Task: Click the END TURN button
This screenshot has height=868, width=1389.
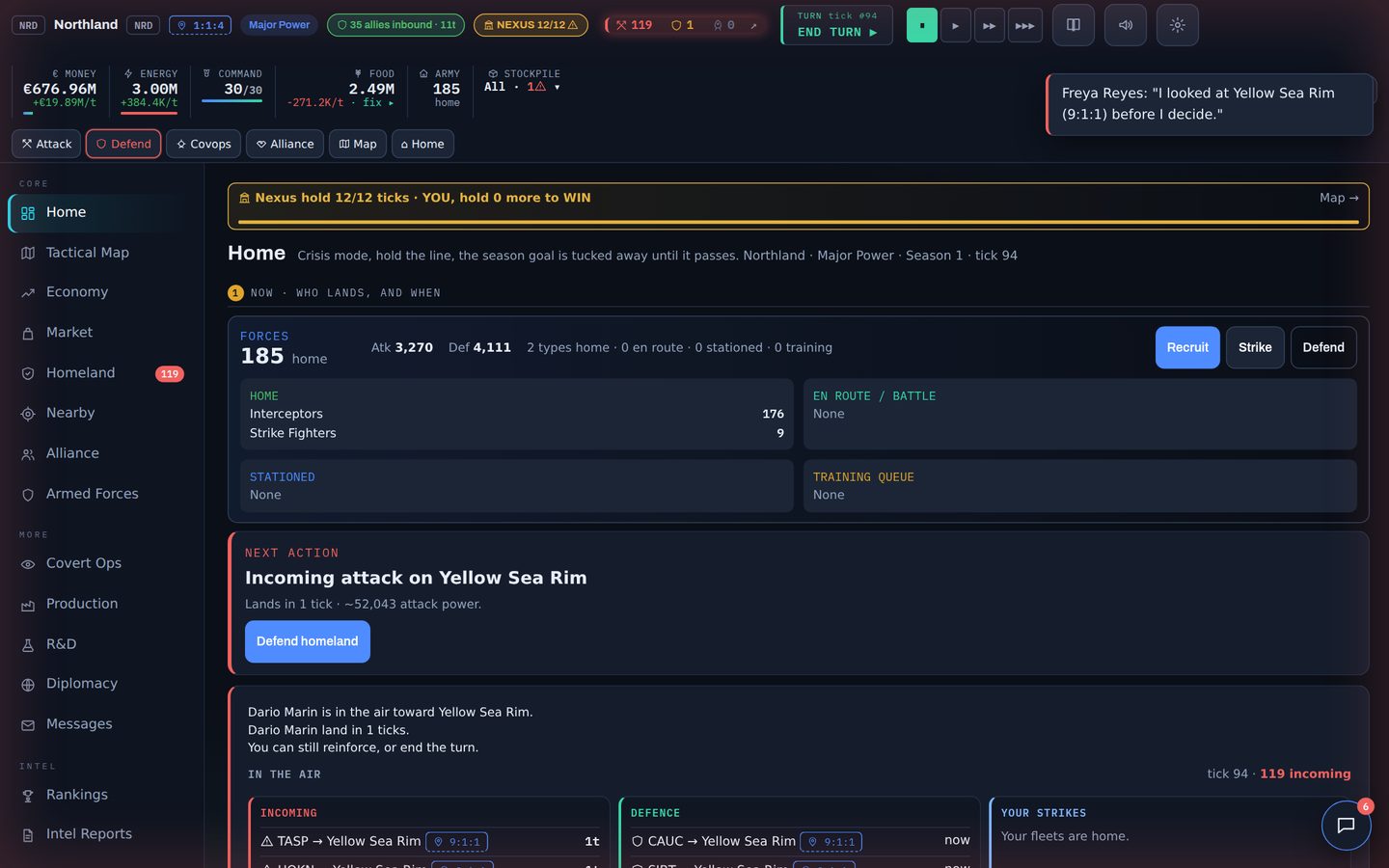Action: coord(837,25)
